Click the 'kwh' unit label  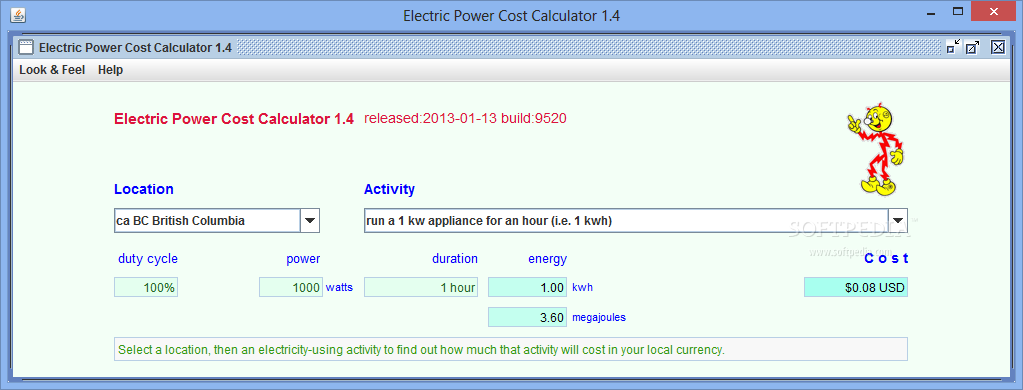pyautogui.click(x=583, y=288)
